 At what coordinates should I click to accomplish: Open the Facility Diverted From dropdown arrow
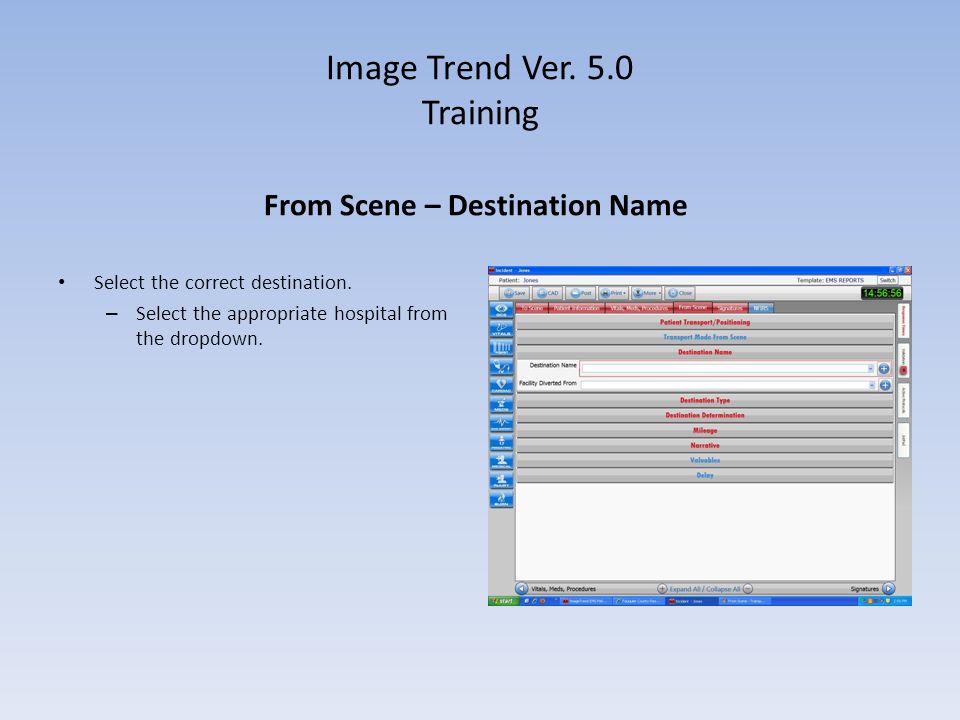[871, 385]
